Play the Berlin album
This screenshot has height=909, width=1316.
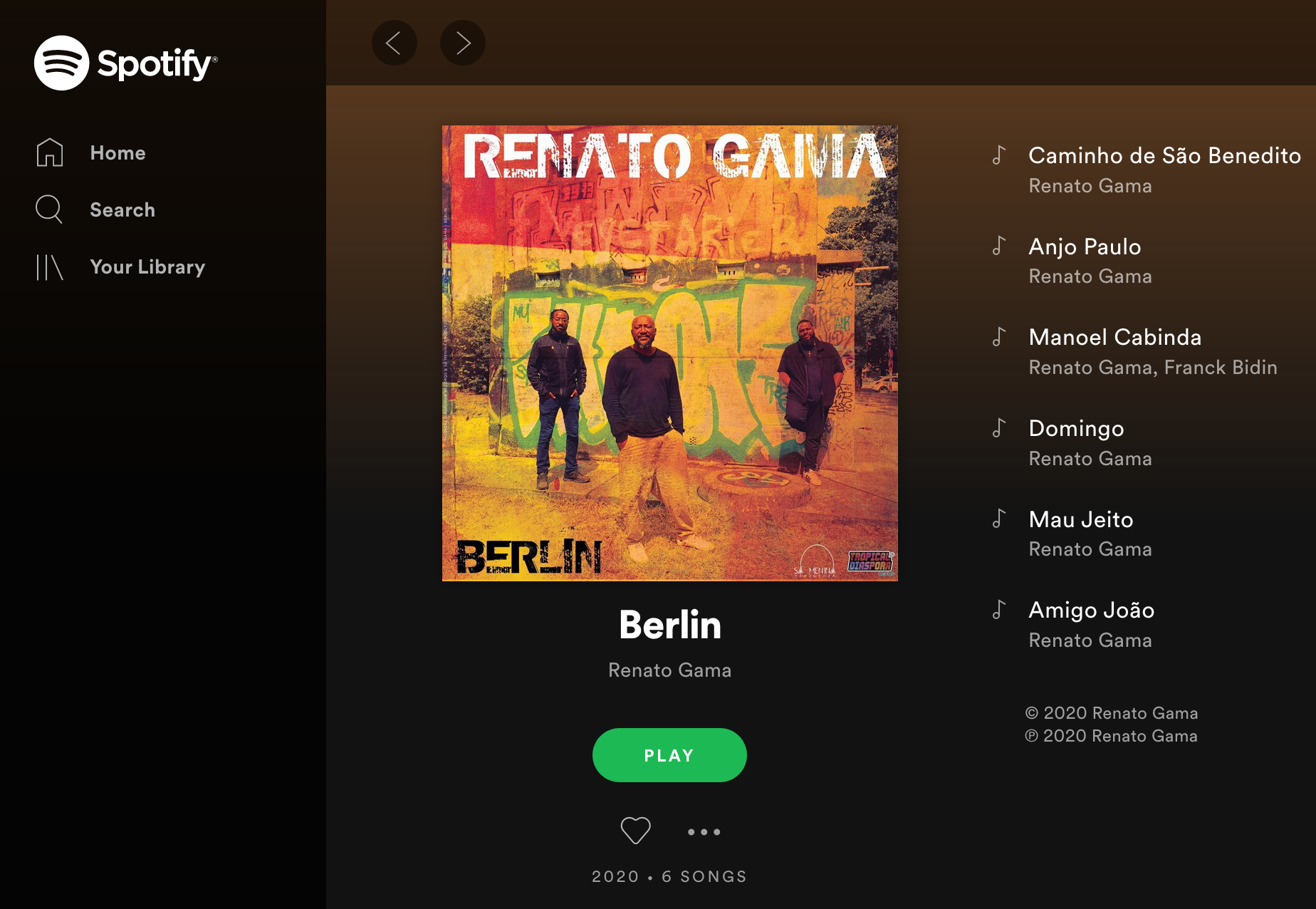click(x=669, y=755)
